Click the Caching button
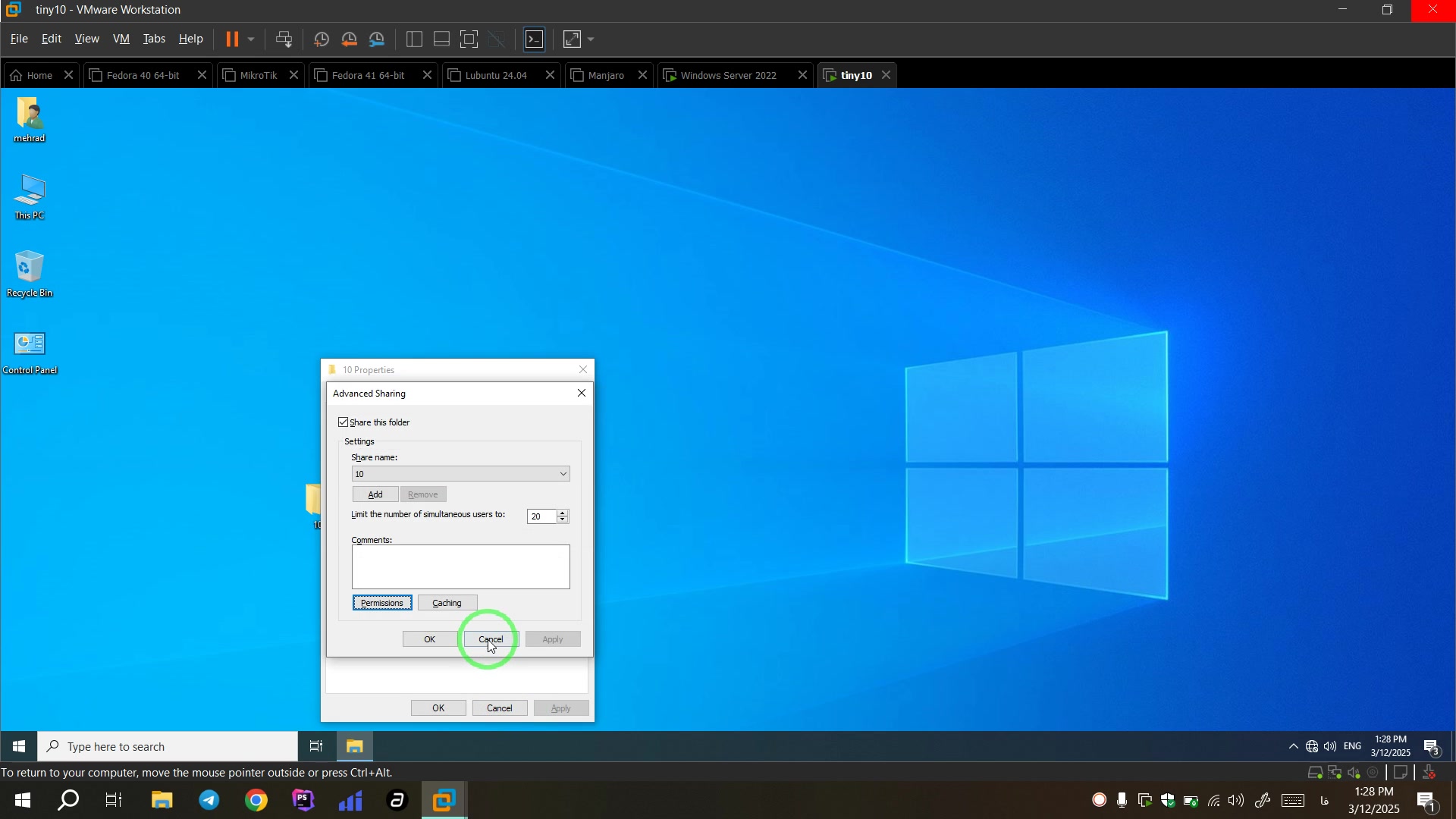 (x=447, y=603)
